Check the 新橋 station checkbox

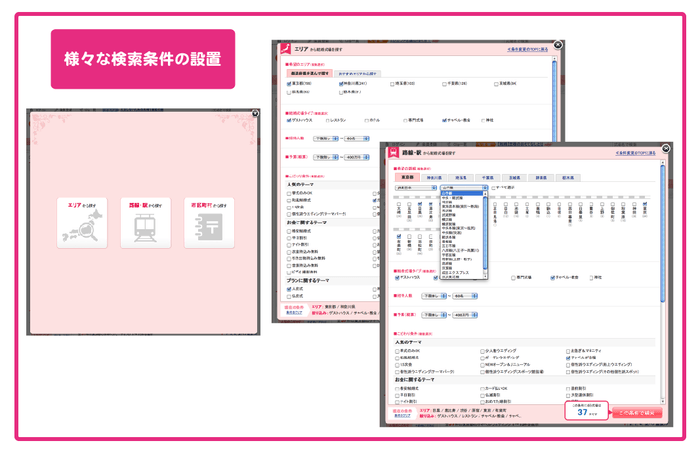pyautogui.click(x=409, y=236)
